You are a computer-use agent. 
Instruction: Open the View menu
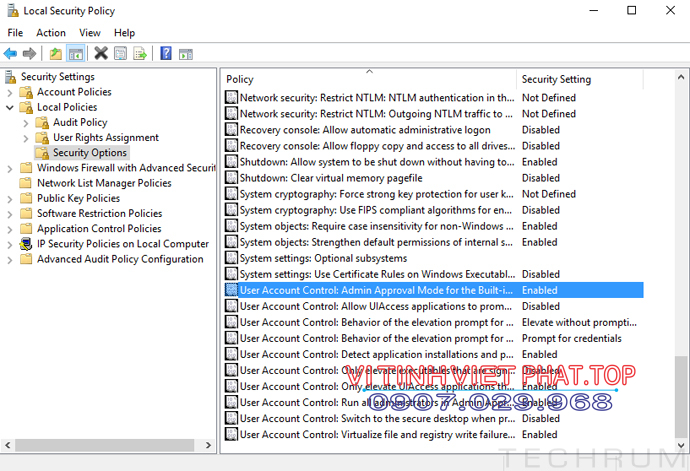coord(90,33)
